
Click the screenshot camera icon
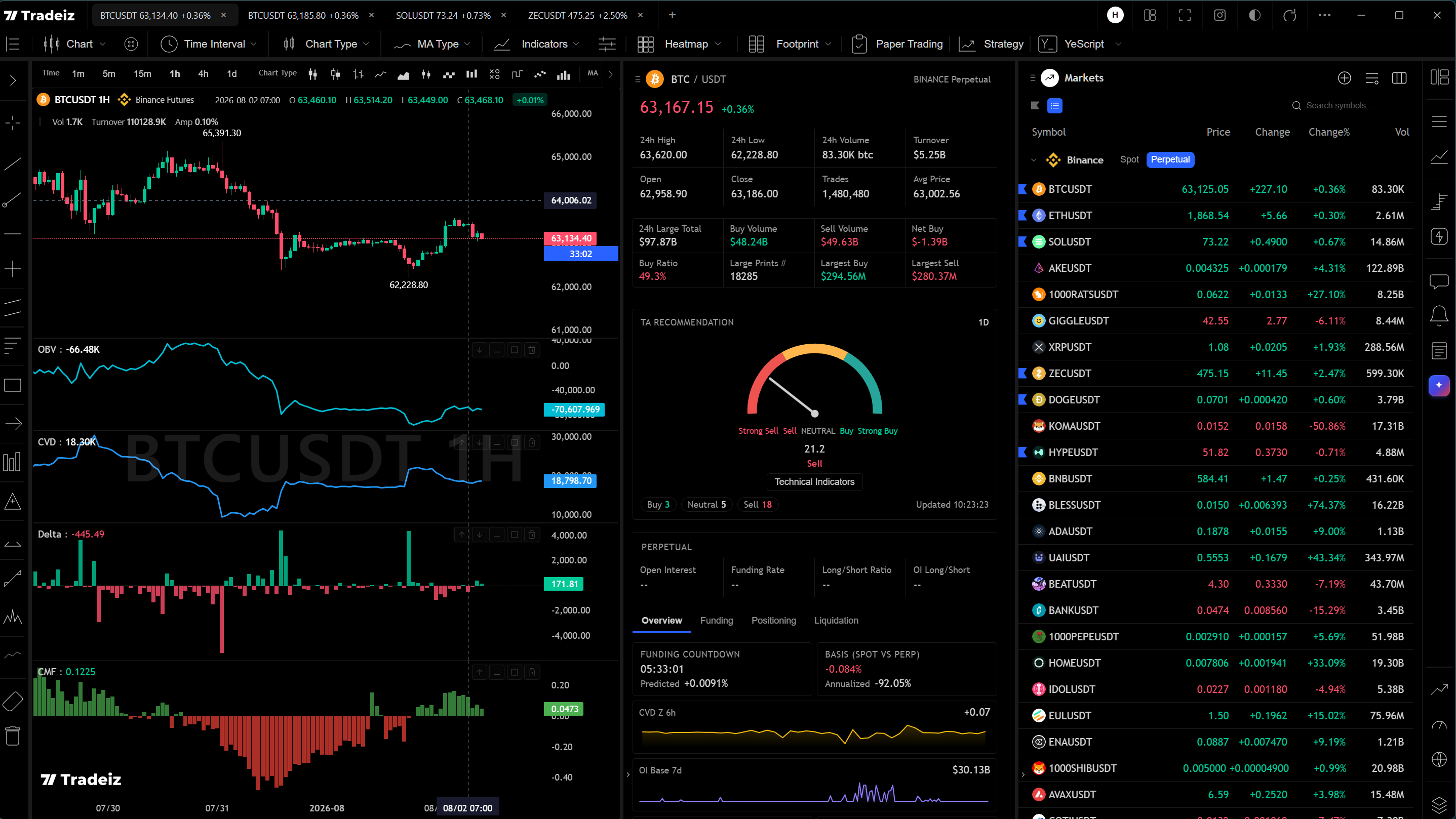point(1219,15)
